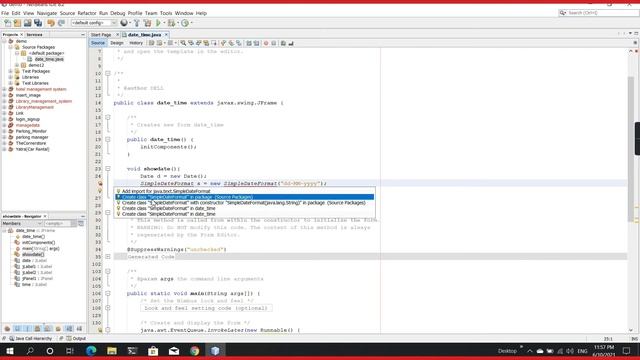Click the Save All toolbar icon

[38, 23]
